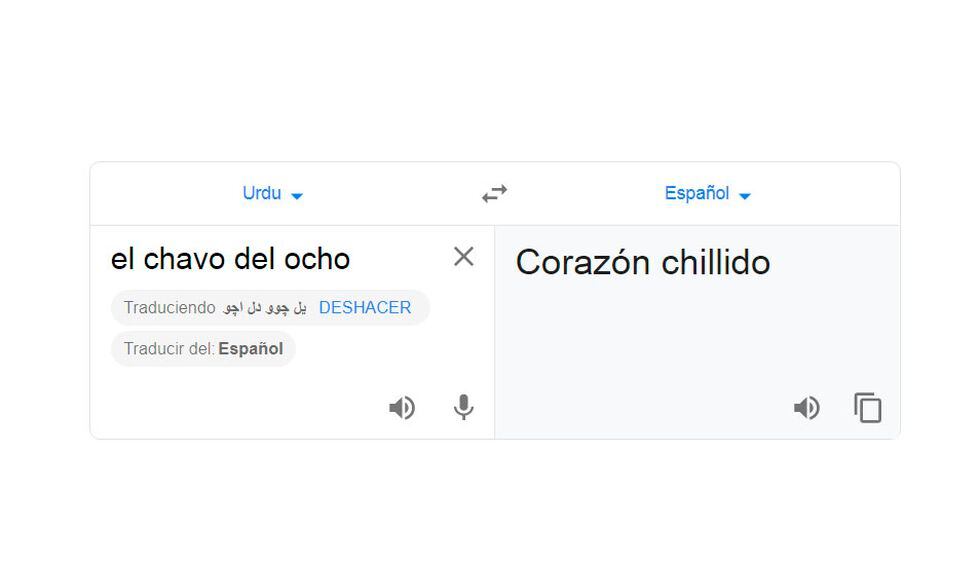Click the "Traduciendo" label in the chip

click(169, 308)
